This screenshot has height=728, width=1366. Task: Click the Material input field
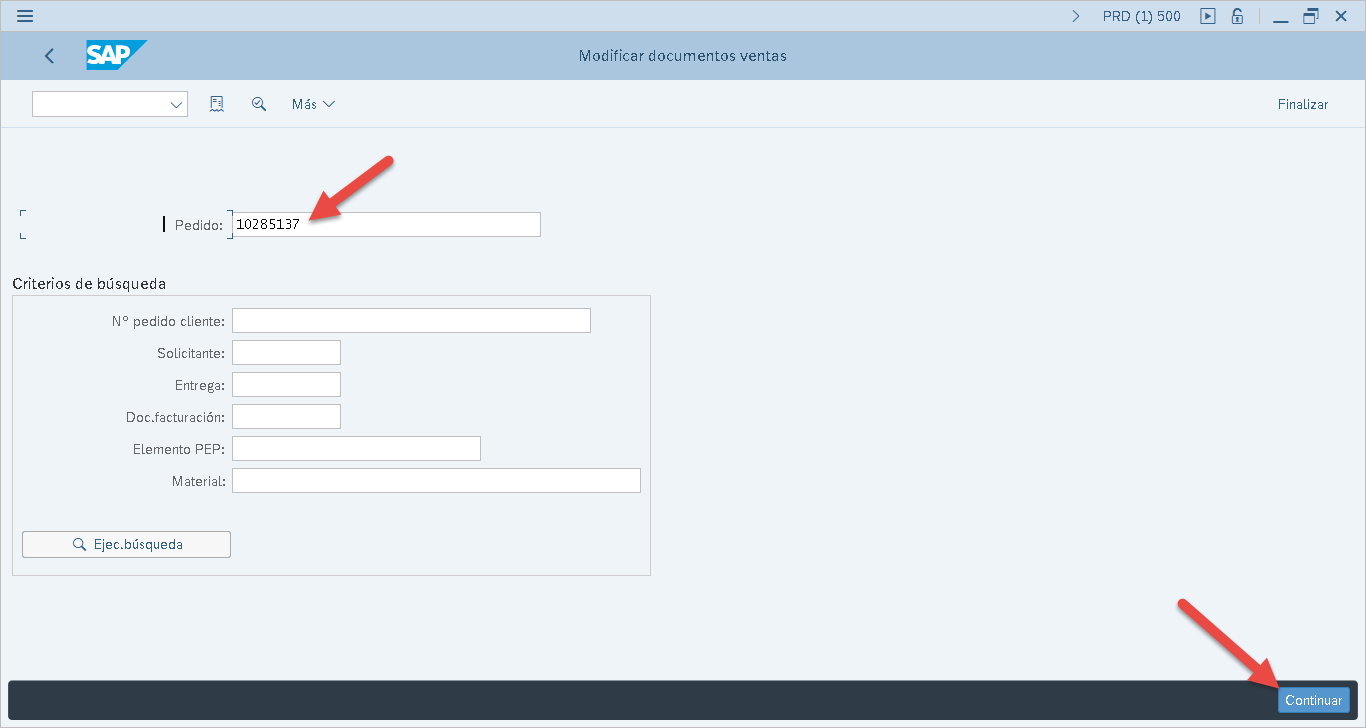tap(436, 481)
